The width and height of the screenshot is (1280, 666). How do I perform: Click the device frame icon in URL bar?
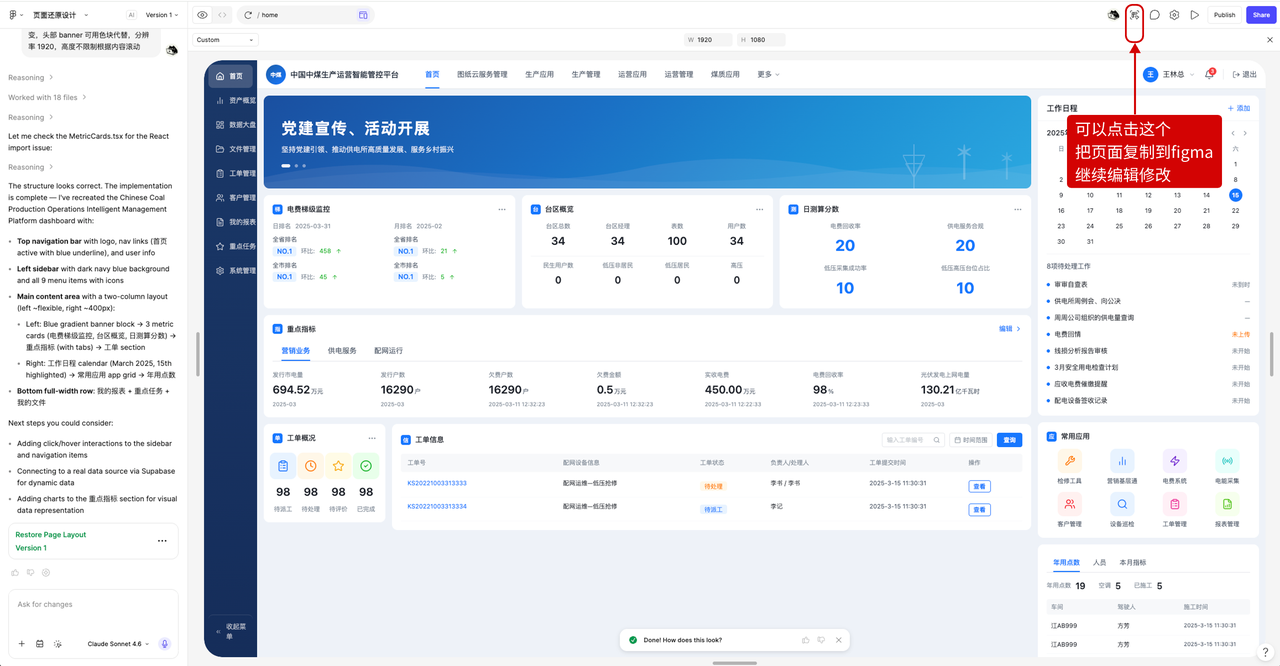pyautogui.click(x=363, y=15)
